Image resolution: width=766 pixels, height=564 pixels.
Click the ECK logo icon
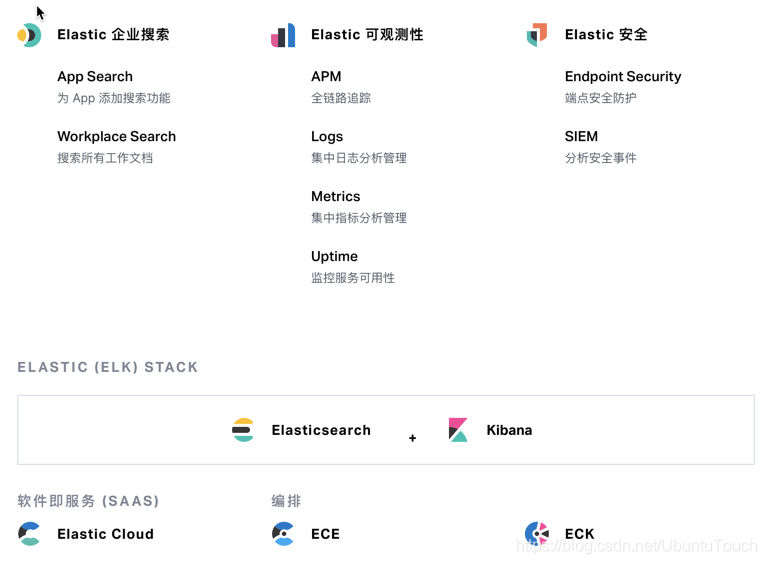537,534
